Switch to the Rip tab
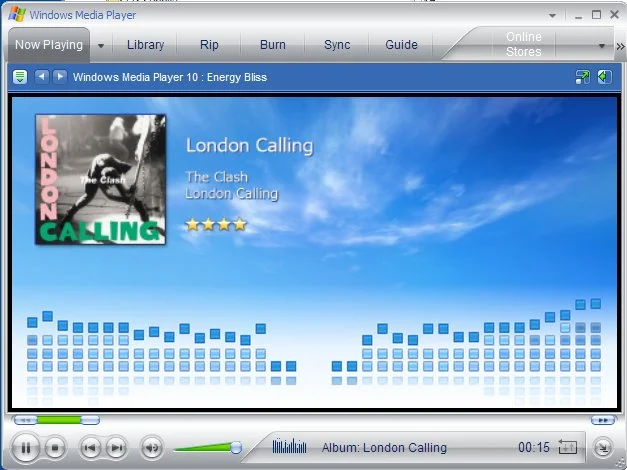The width and height of the screenshot is (627, 470). click(x=209, y=44)
